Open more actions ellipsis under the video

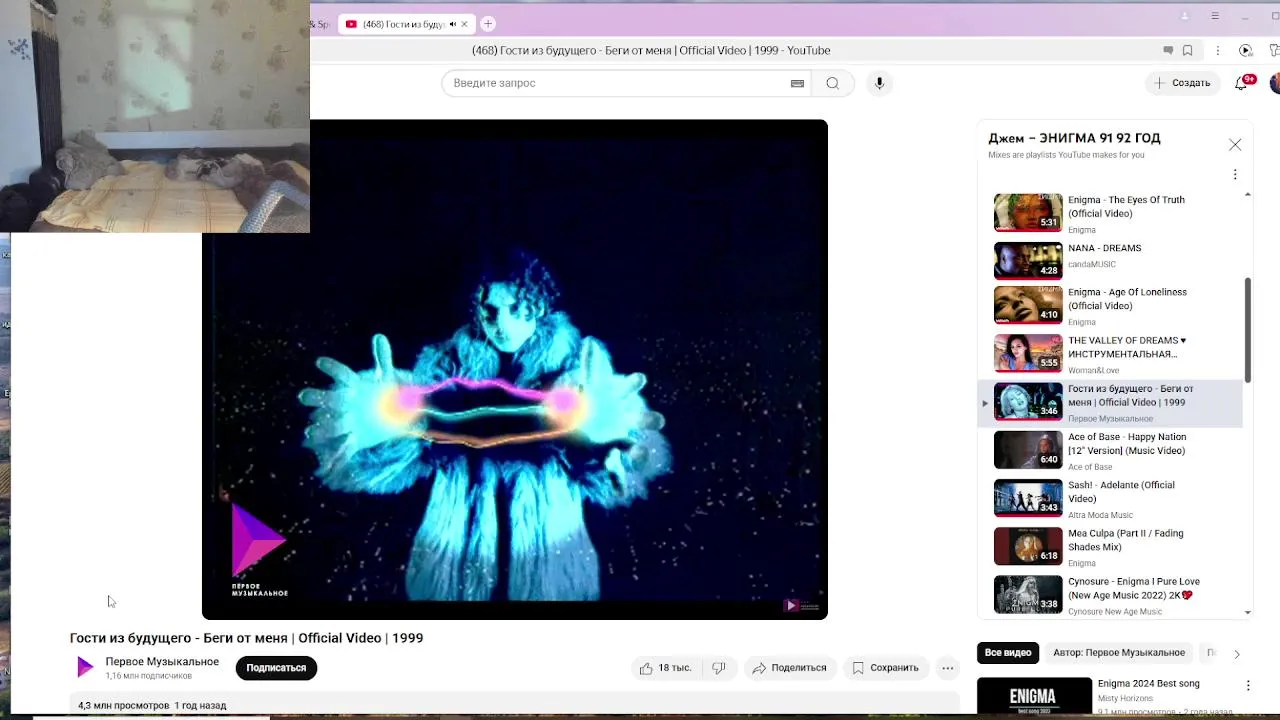(947, 668)
